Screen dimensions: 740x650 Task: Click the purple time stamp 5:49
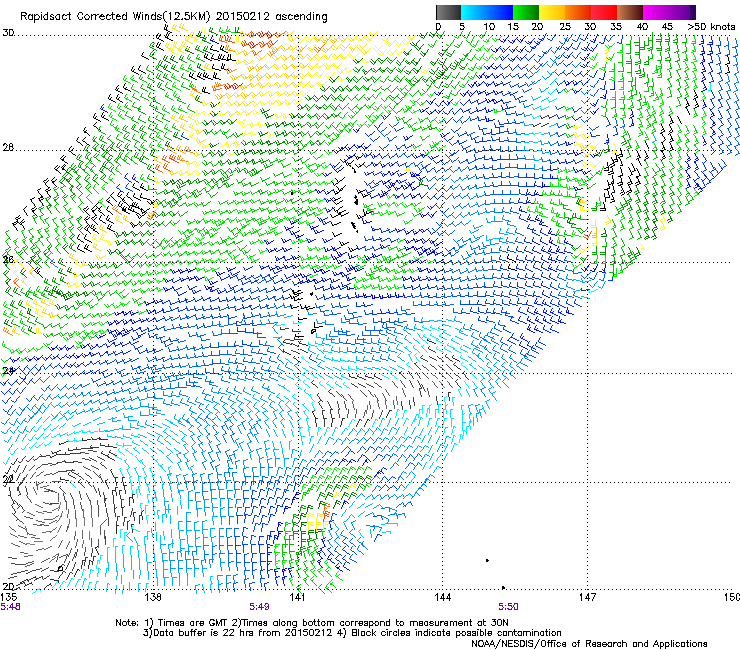(260, 607)
